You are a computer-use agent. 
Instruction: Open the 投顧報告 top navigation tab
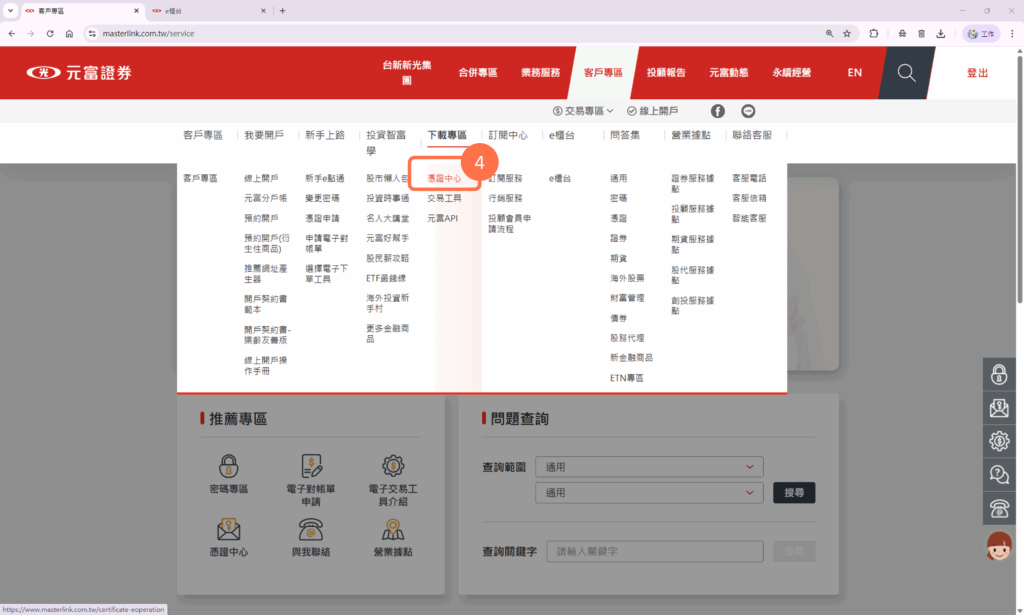point(666,73)
